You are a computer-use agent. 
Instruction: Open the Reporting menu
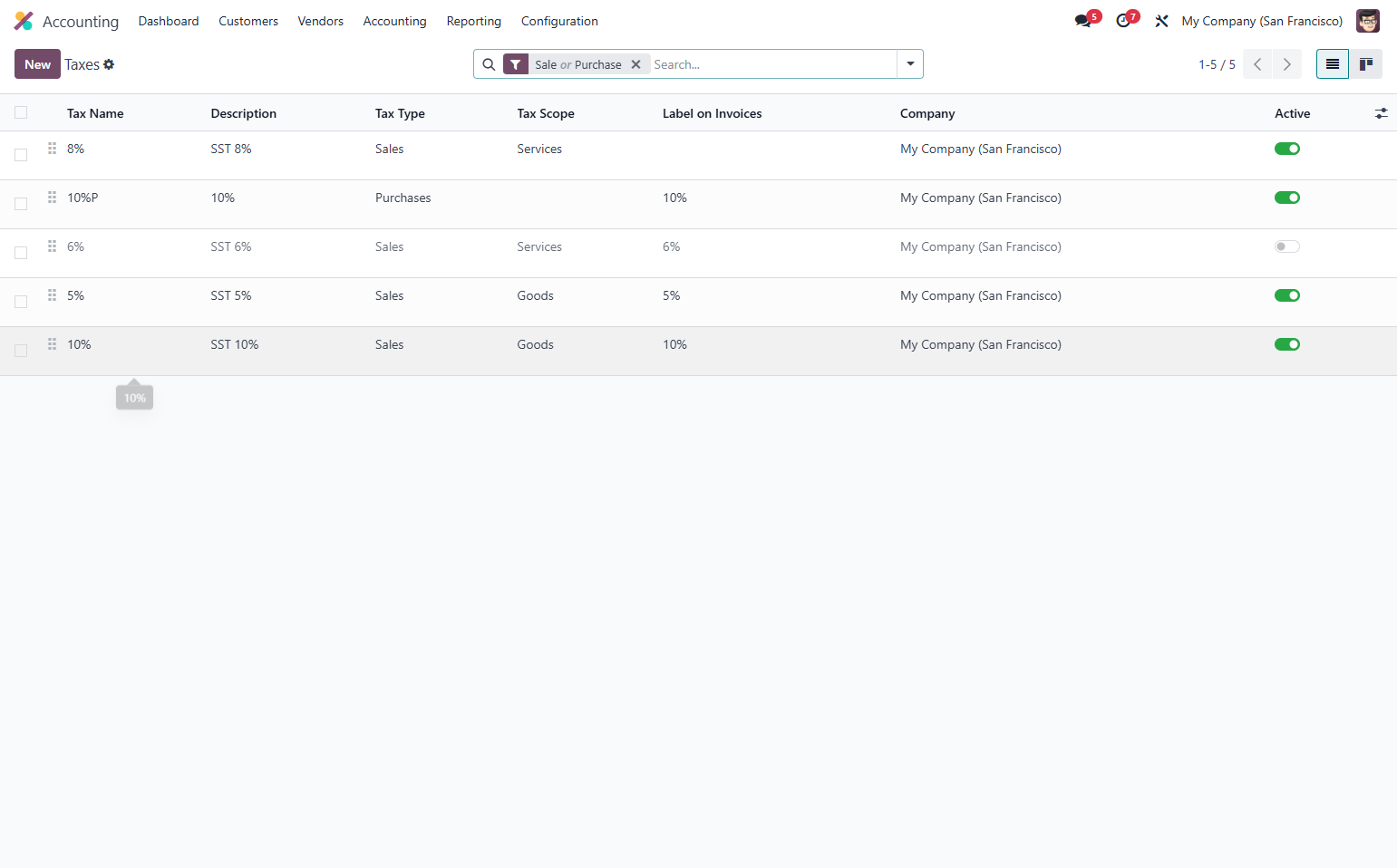[x=474, y=21]
